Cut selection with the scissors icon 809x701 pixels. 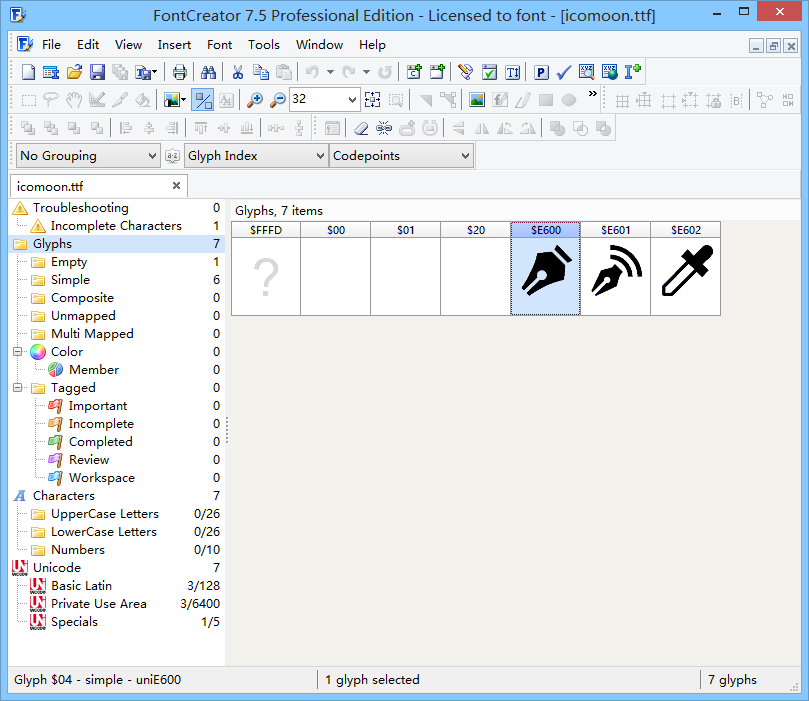237,72
